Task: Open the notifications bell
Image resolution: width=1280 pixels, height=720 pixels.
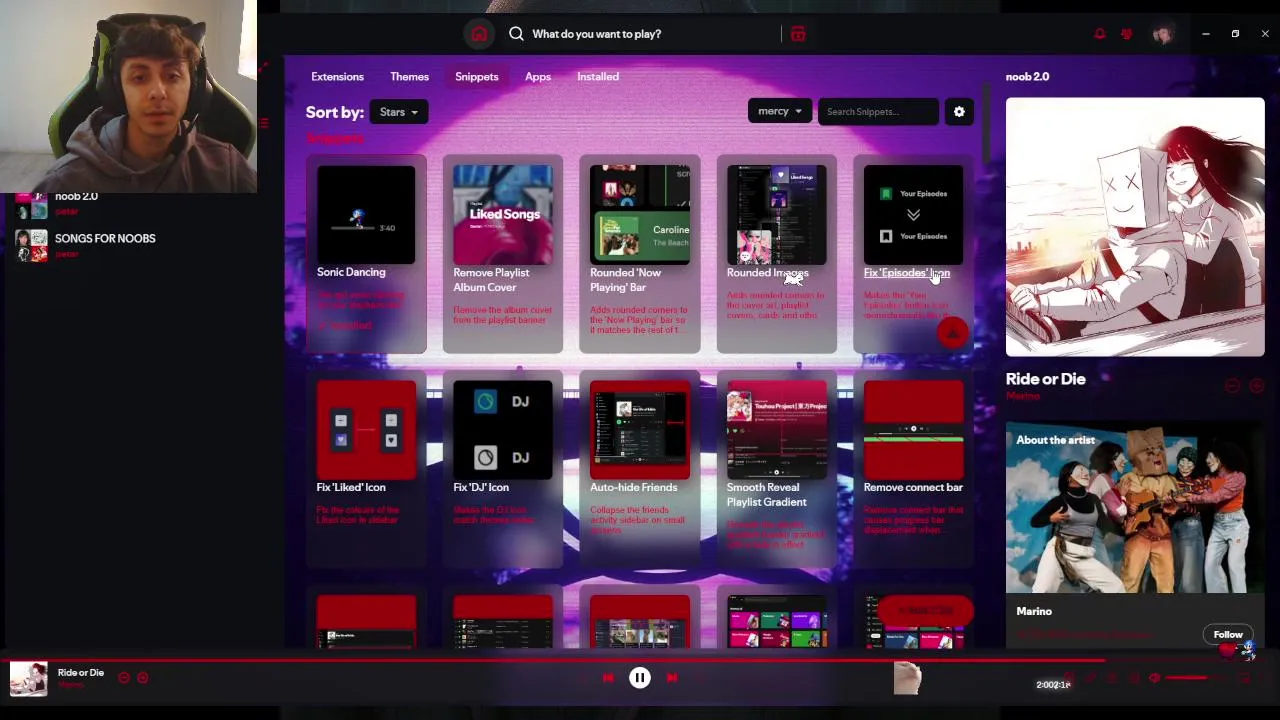Action: [x=1099, y=34]
